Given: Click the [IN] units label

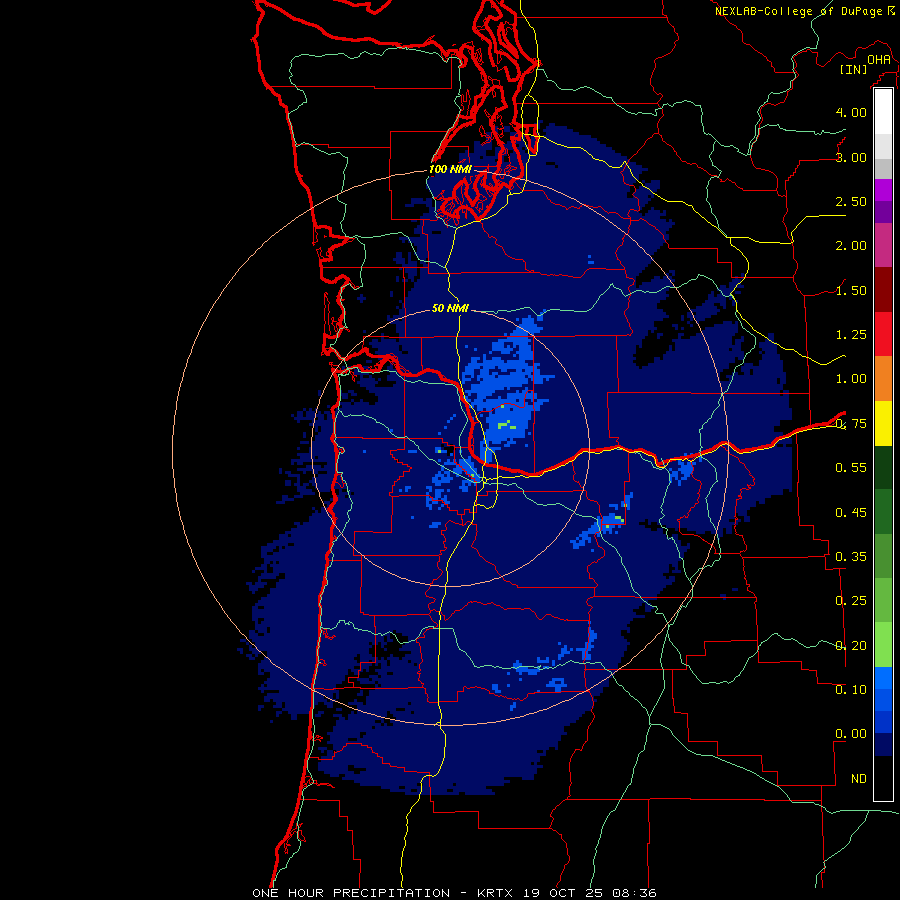Looking at the screenshot, I should (x=854, y=69).
